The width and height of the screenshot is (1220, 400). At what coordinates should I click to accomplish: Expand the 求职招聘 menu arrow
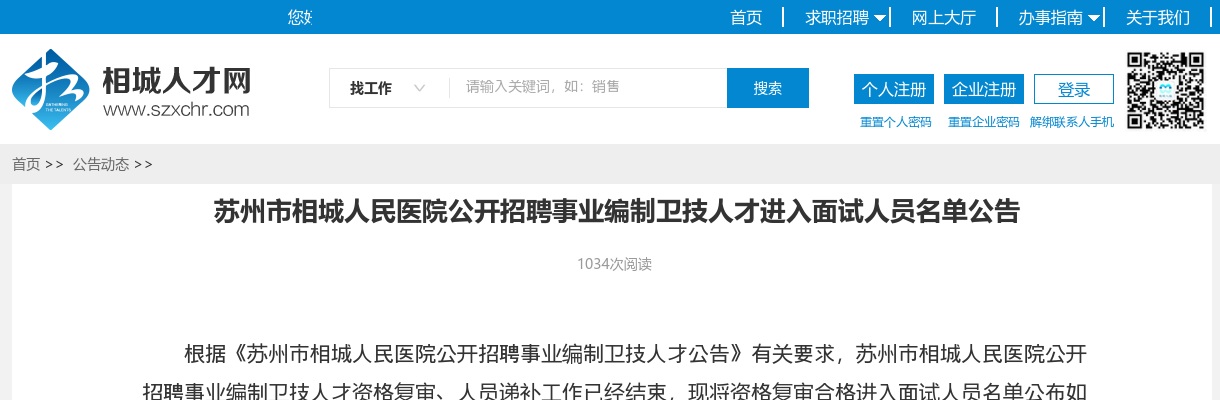click(880, 18)
